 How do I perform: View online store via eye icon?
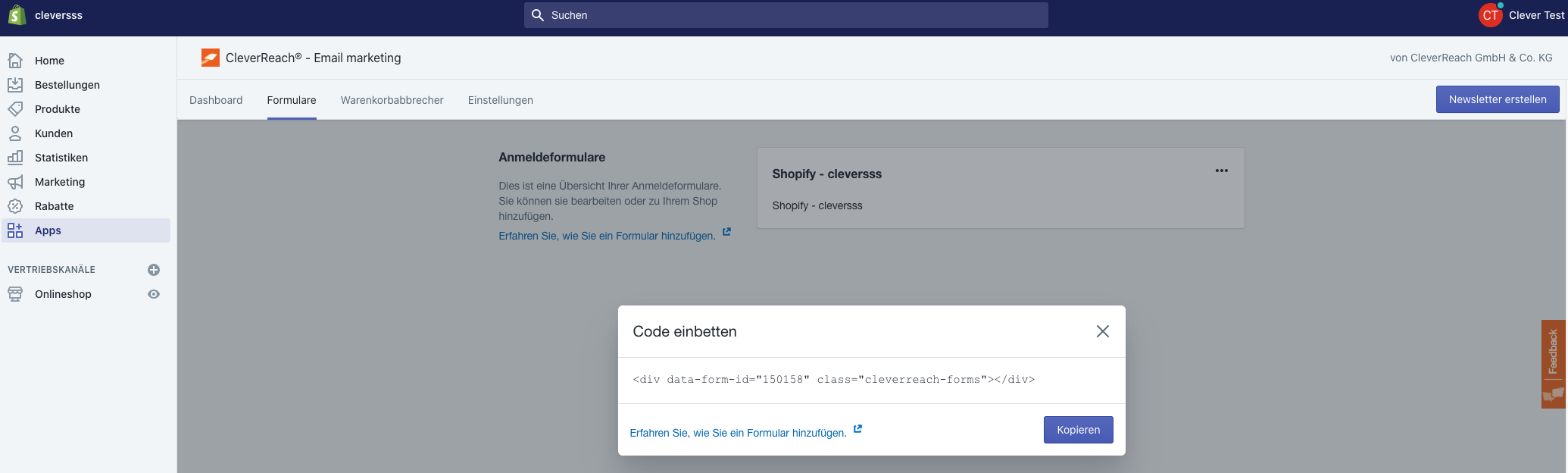coord(154,294)
